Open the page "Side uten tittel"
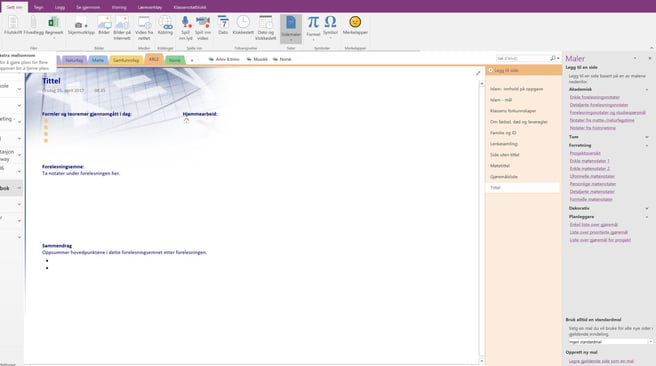Viewport: 656px width, 366px height. [505, 155]
